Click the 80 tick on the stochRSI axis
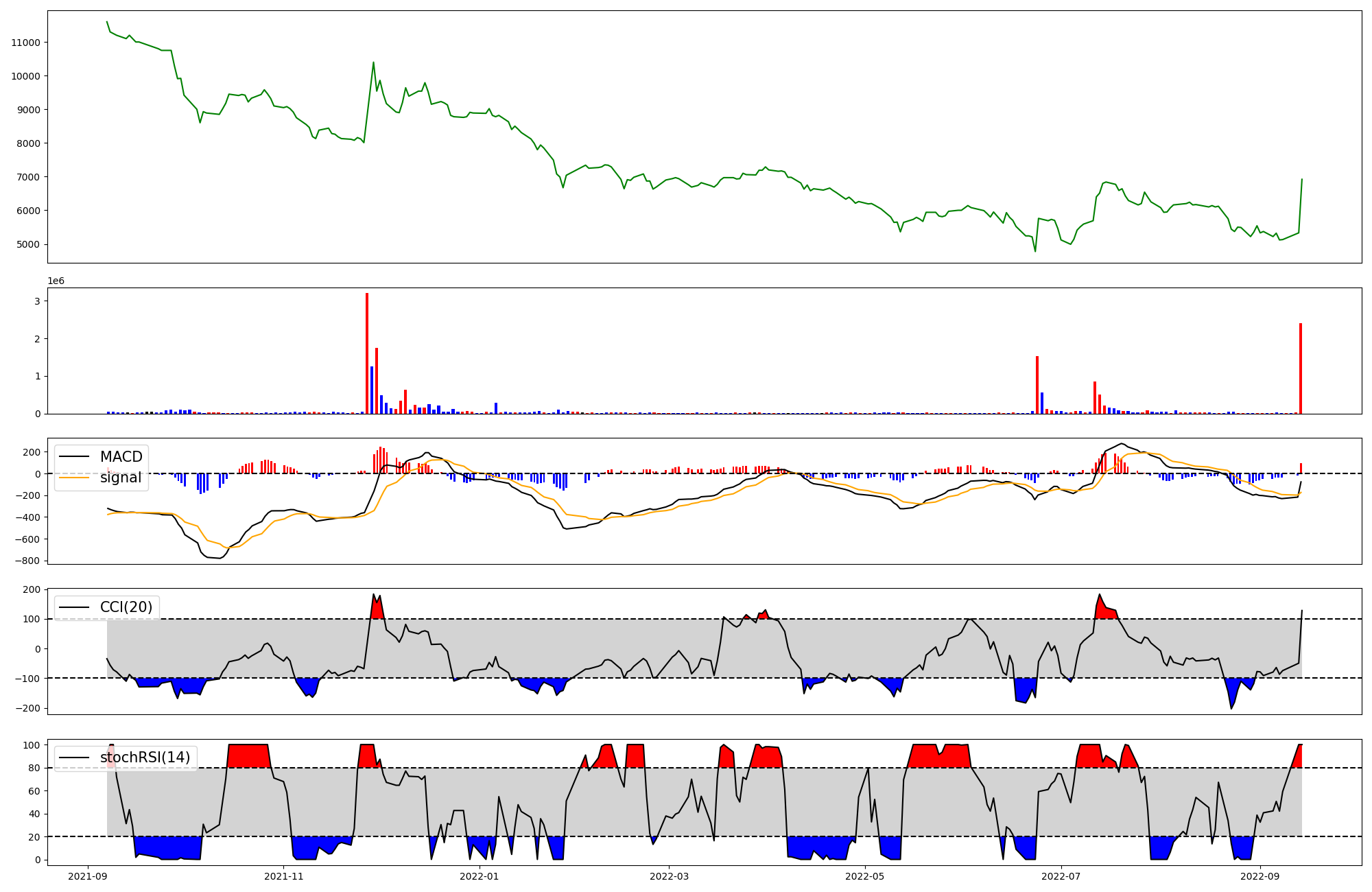 pyautogui.click(x=34, y=768)
